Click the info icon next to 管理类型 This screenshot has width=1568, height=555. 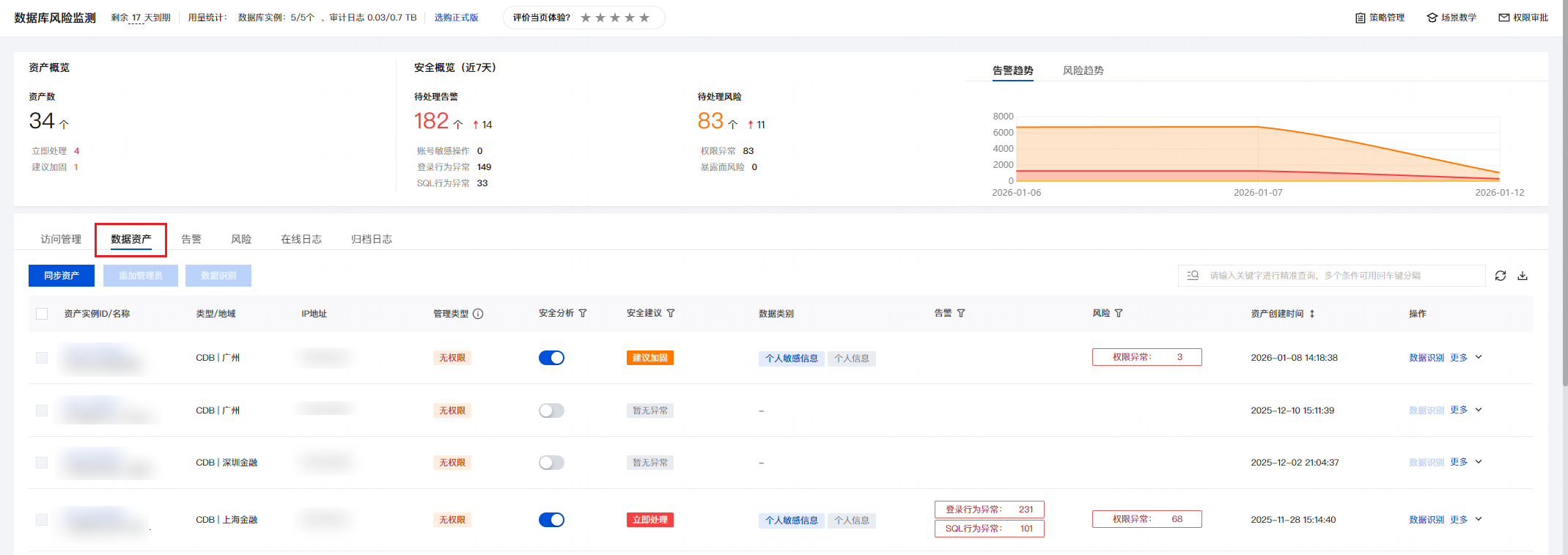tap(478, 314)
